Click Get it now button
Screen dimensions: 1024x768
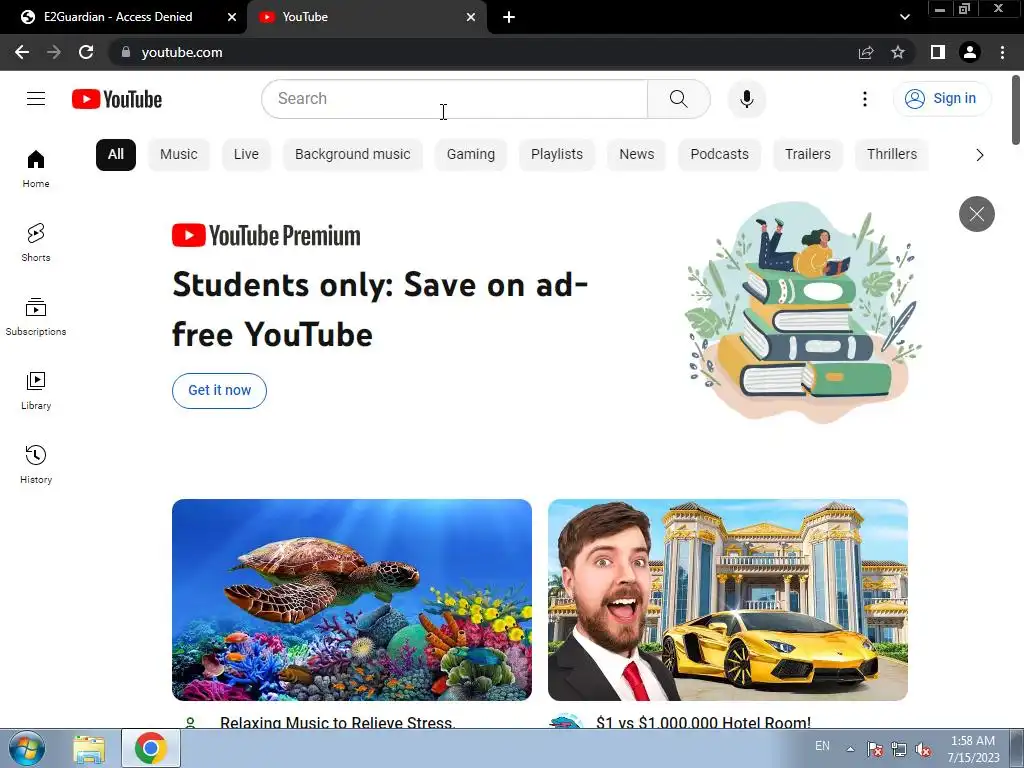(219, 391)
